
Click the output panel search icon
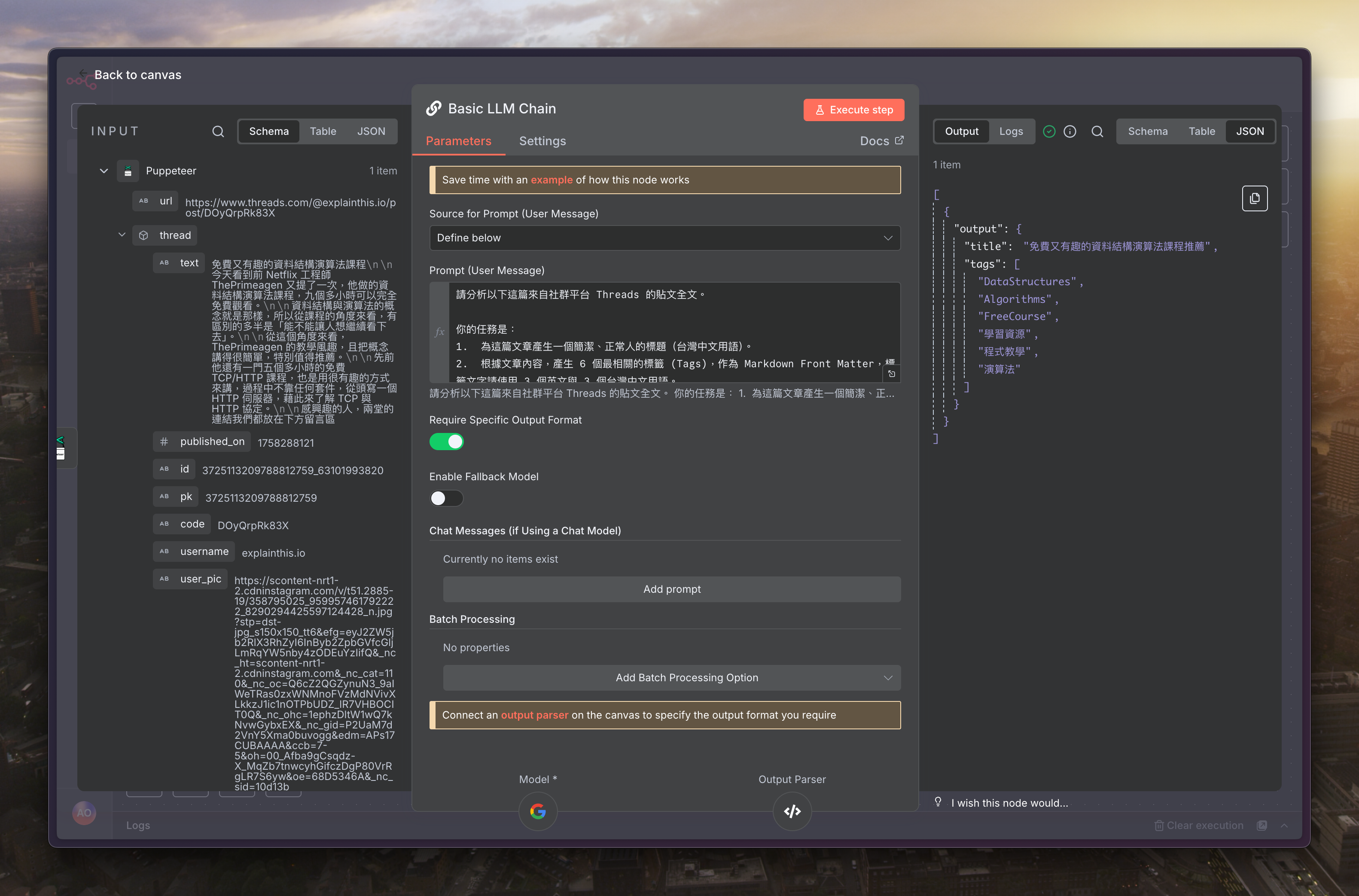1097,131
